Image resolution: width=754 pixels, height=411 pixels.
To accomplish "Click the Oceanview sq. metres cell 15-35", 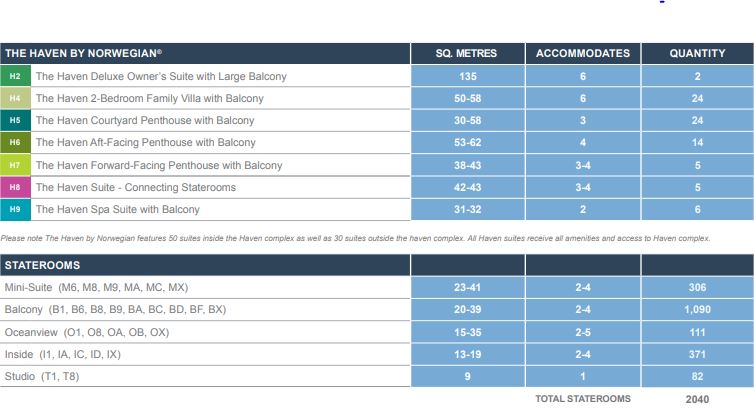I will click(x=466, y=332).
